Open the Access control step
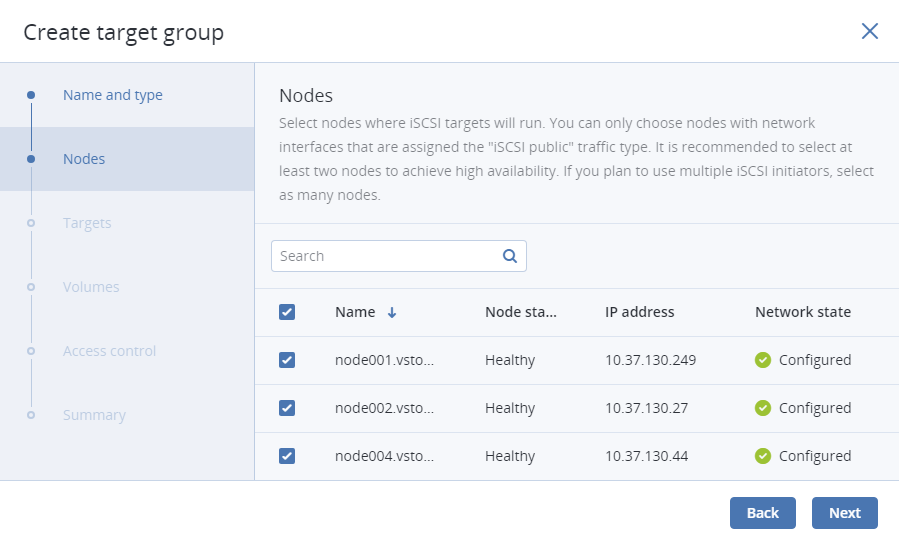This screenshot has width=899, height=542. 109,351
